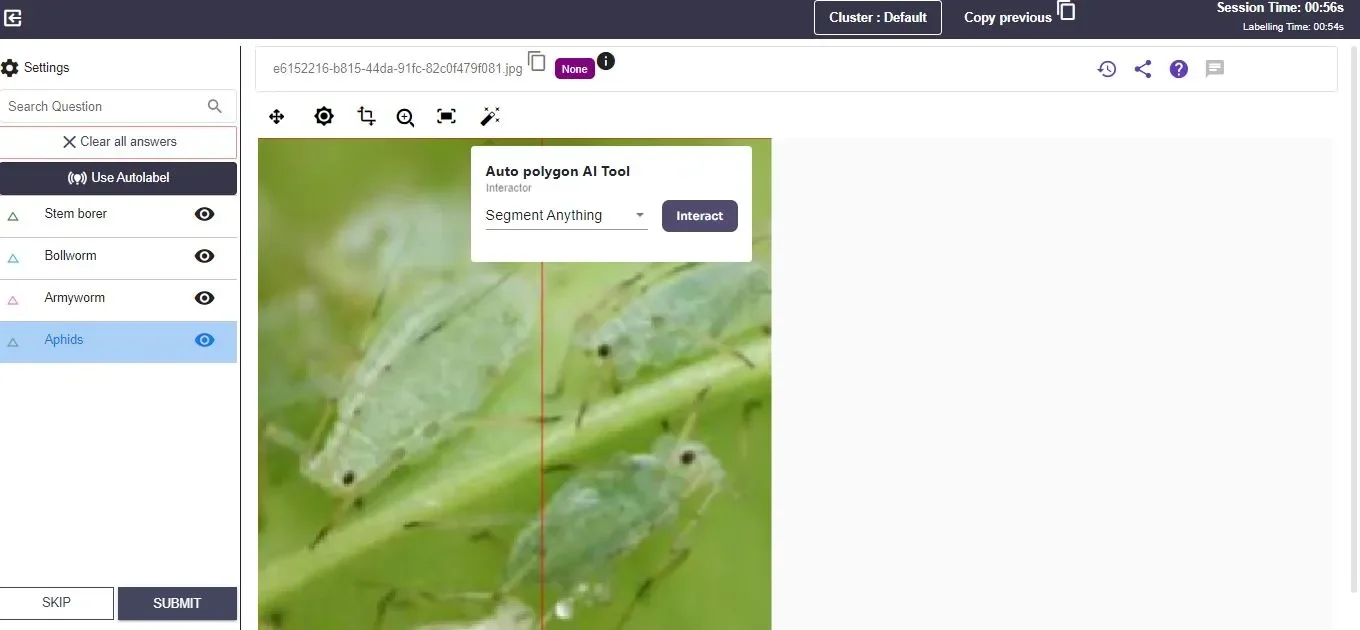Image resolution: width=1360 pixels, height=630 pixels.
Task: Copy the image filename to clipboard
Action: pos(537,62)
